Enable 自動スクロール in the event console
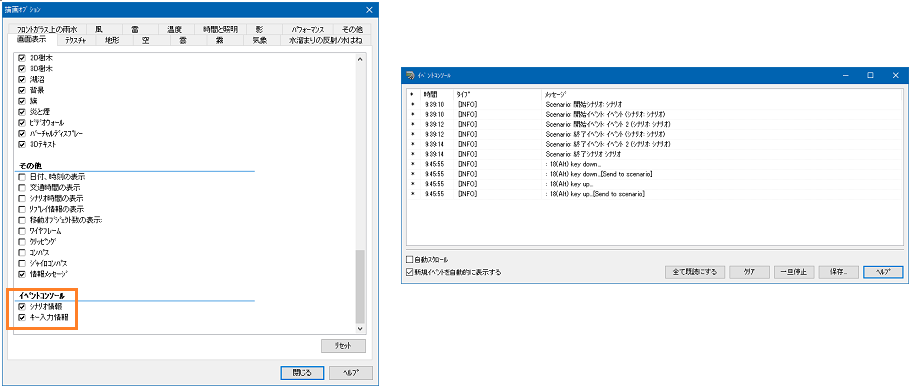 409,259
